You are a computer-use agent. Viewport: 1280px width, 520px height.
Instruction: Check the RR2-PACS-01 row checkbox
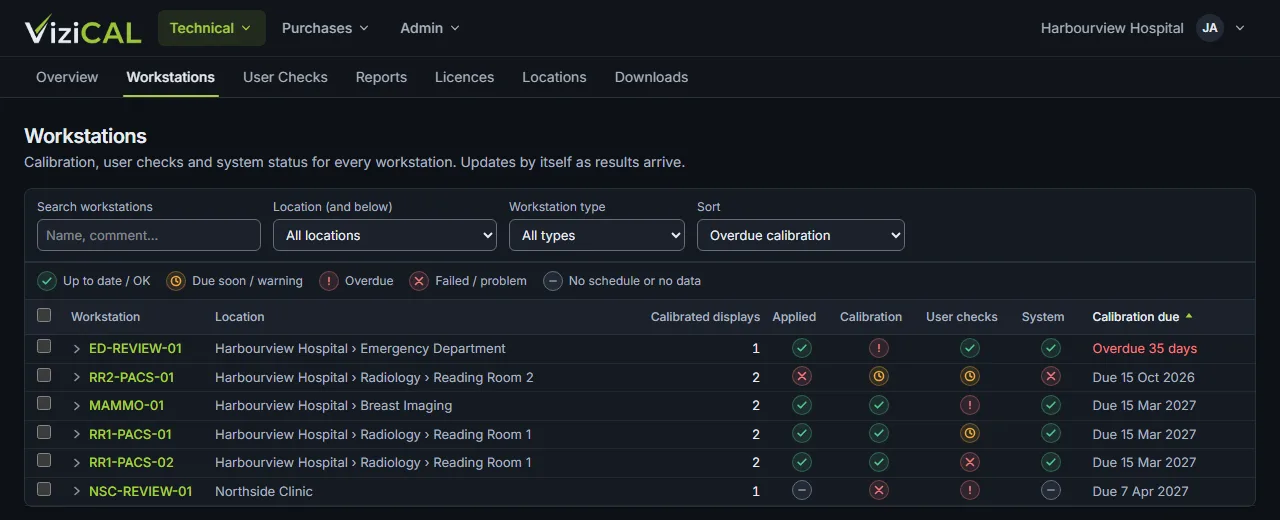(44, 375)
